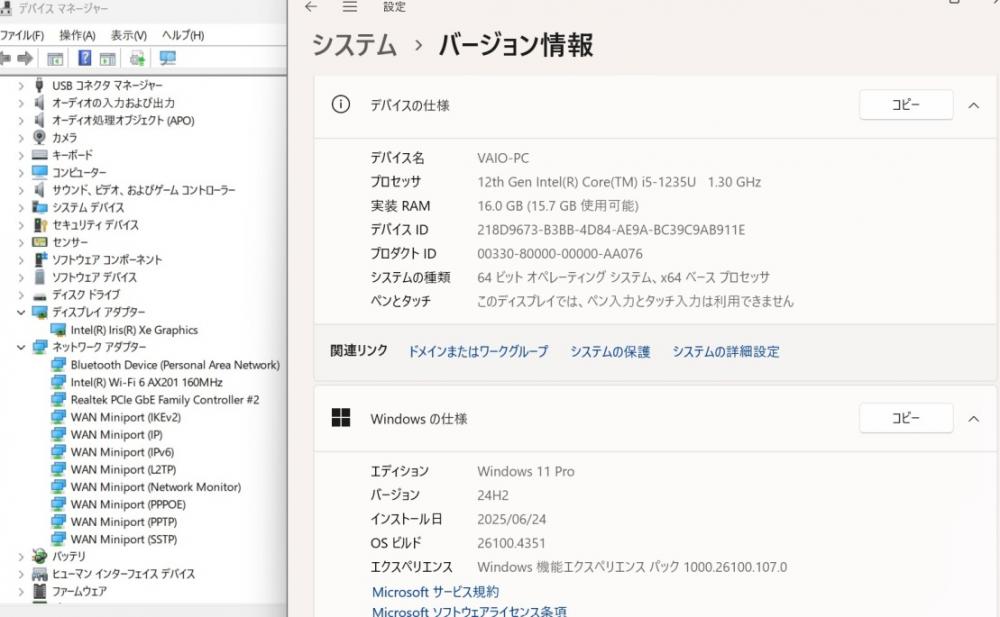
Task: Select the バッテリ category icon
Action: [x=40, y=556]
